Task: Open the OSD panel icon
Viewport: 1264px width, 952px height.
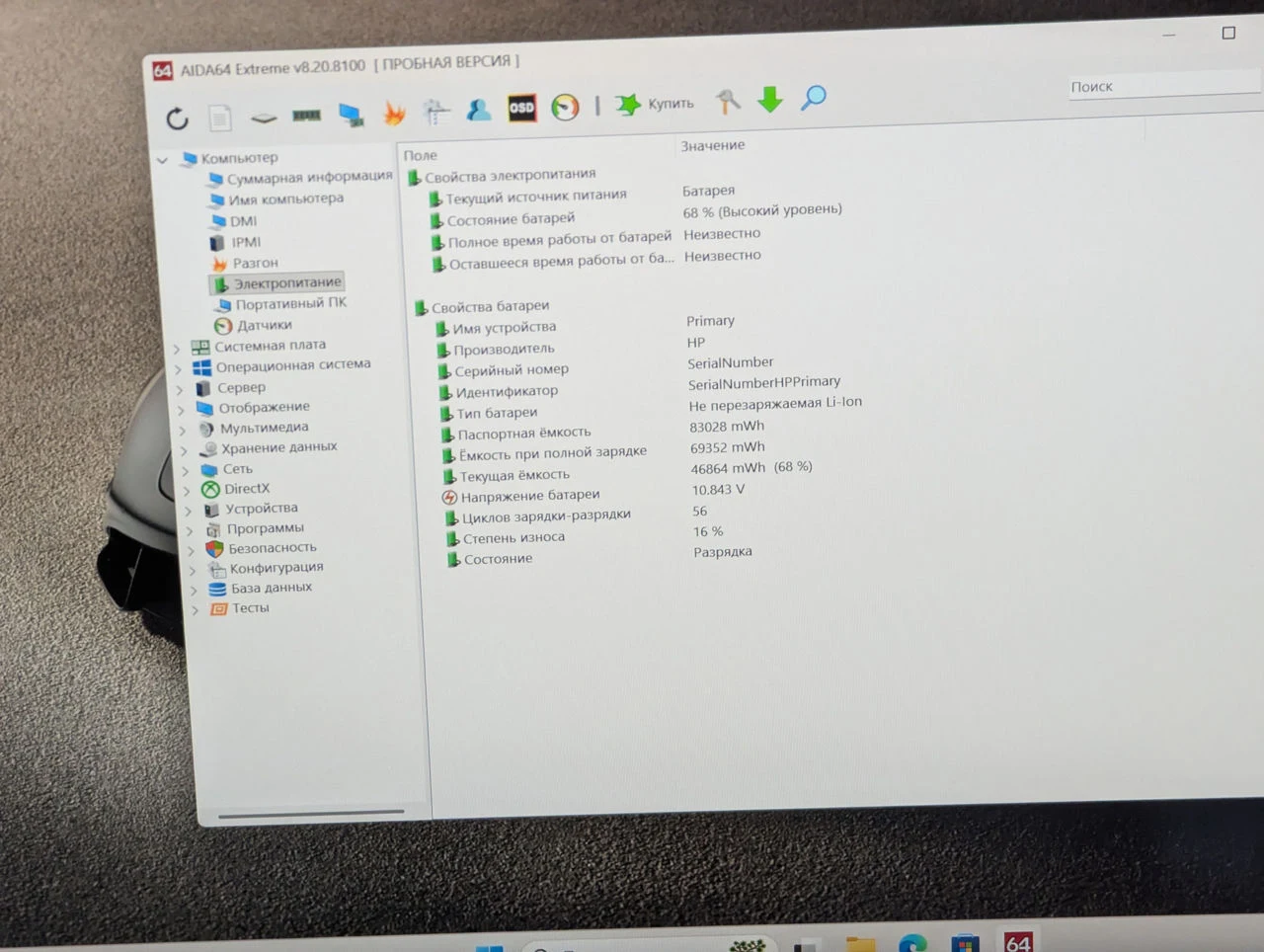Action: (521, 108)
